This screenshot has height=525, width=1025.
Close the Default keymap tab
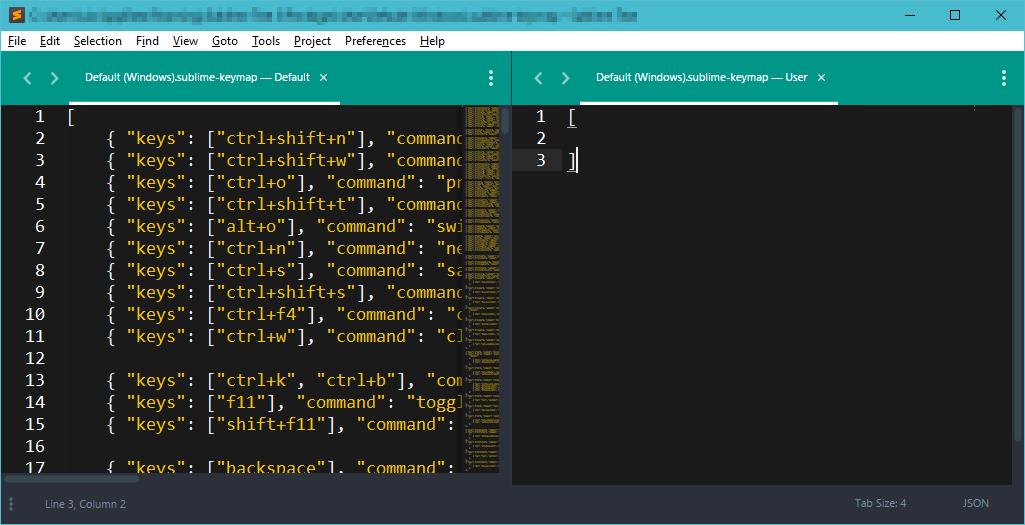pyautogui.click(x=323, y=77)
